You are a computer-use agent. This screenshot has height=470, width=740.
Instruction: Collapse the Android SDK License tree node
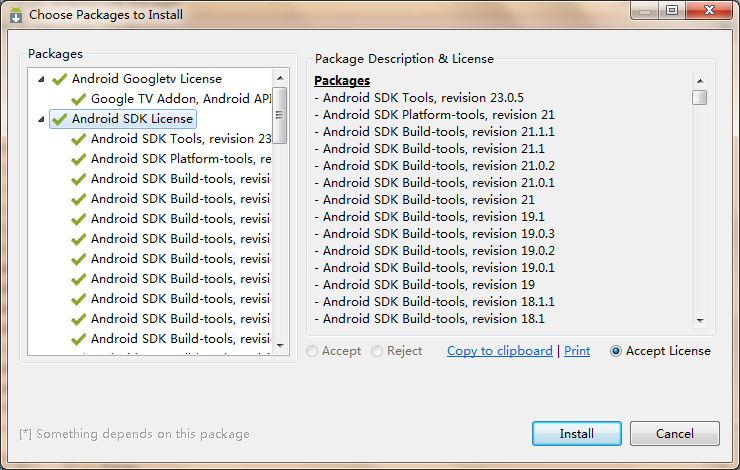pos(41,119)
